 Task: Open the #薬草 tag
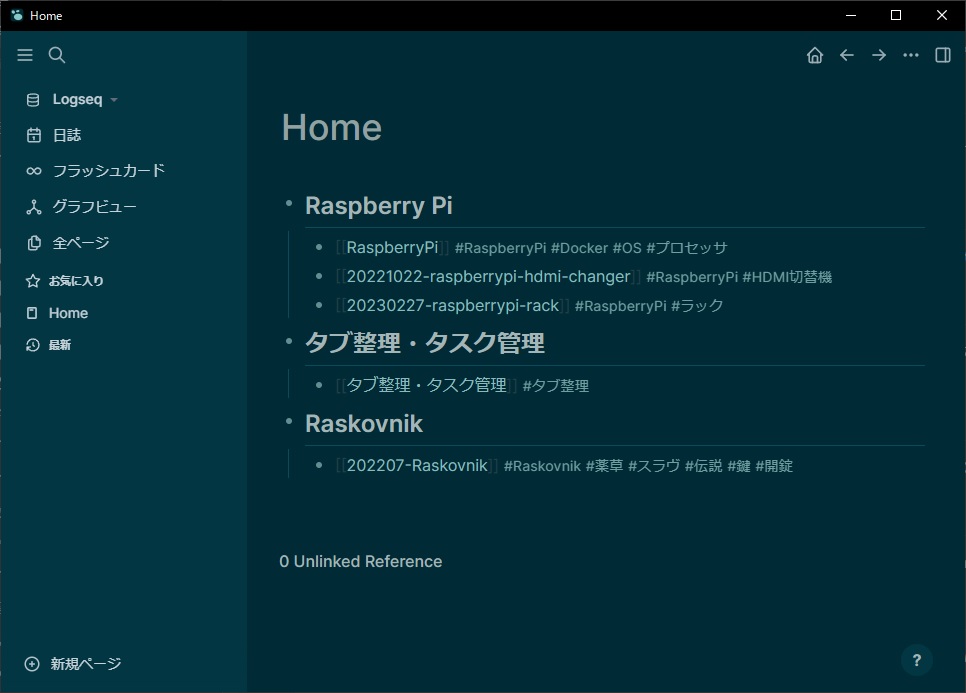[x=604, y=466]
